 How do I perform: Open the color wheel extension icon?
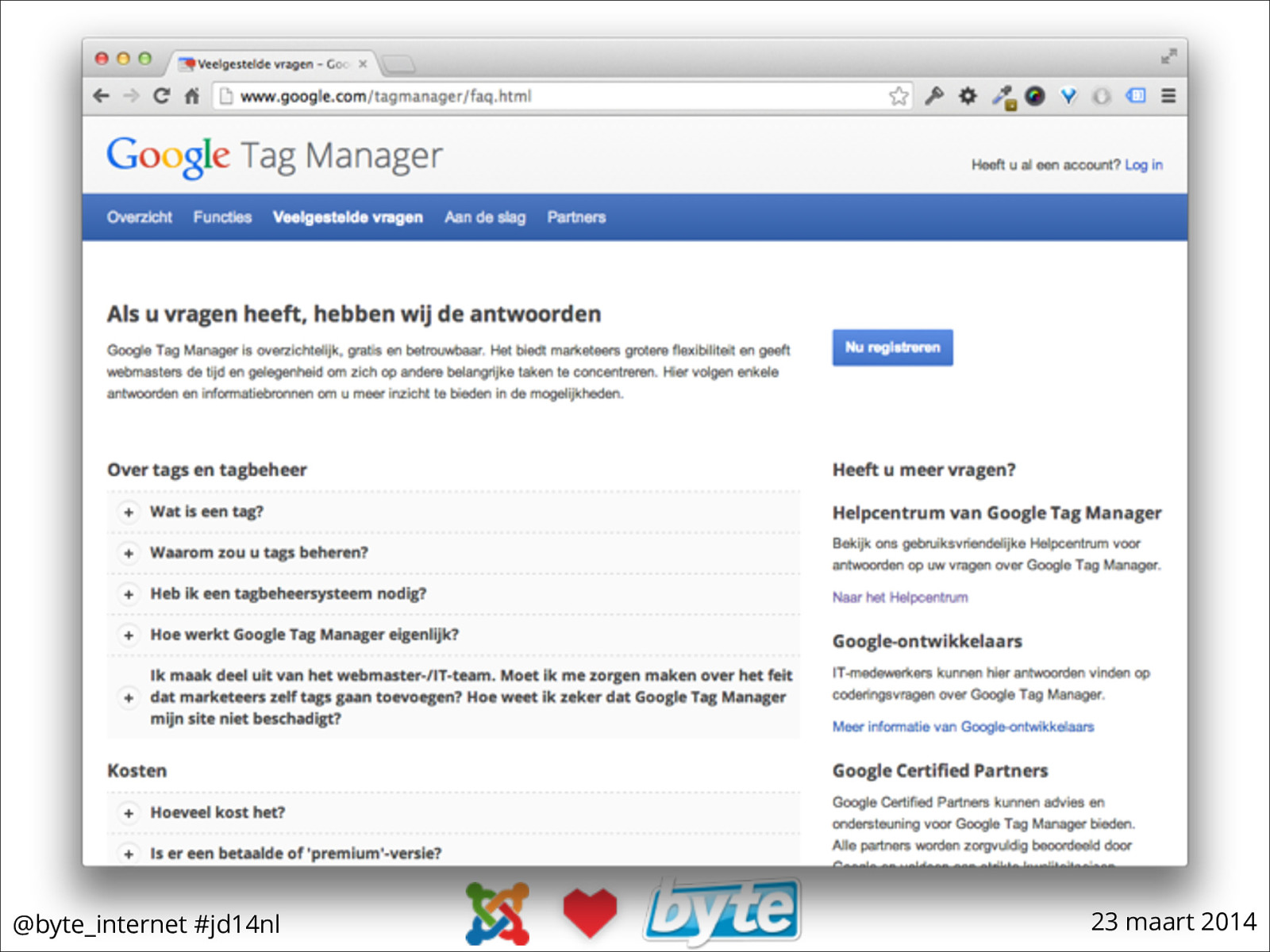(1035, 96)
